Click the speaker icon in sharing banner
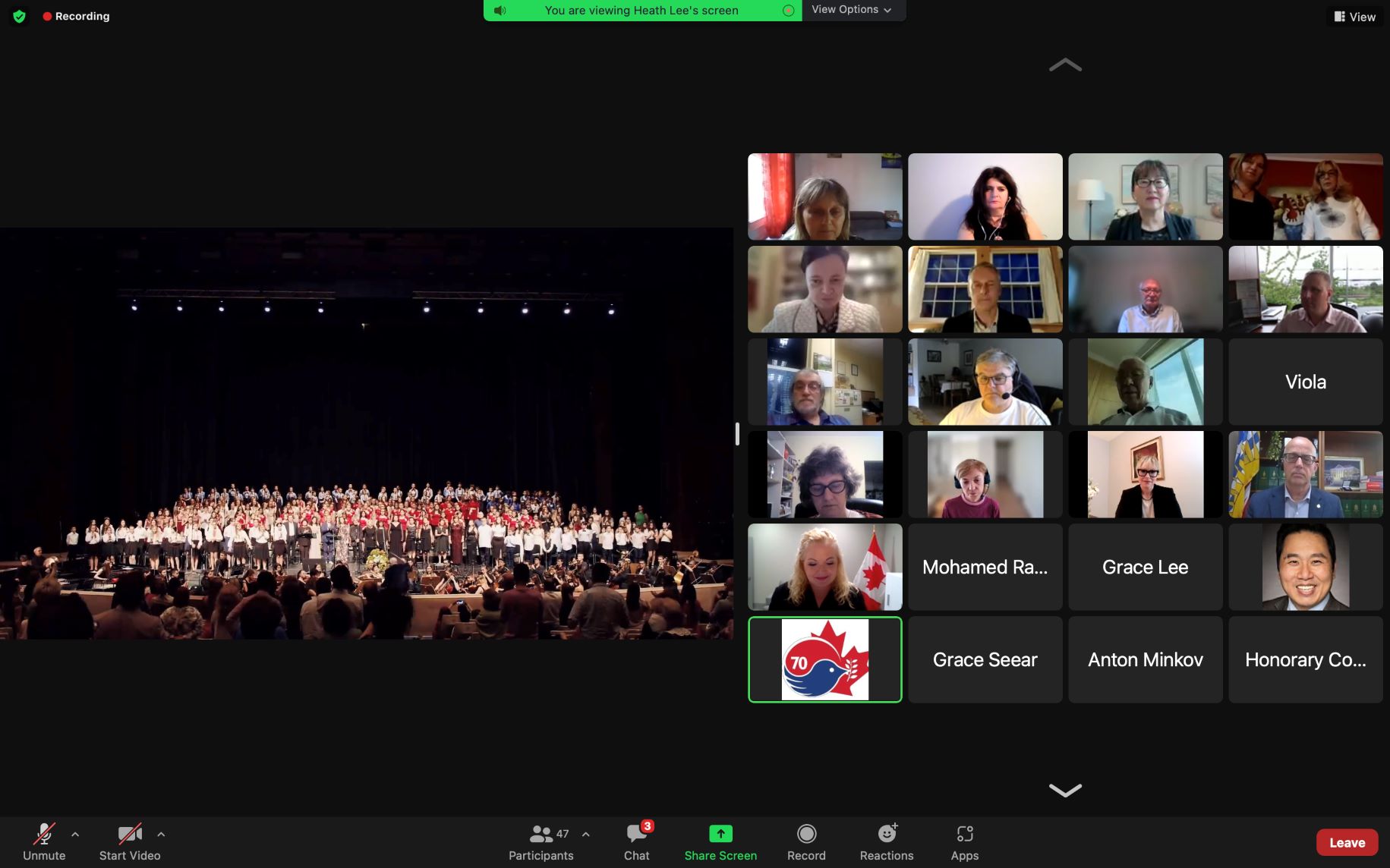This screenshot has width=1390, height=868. (x=500, y=11)
